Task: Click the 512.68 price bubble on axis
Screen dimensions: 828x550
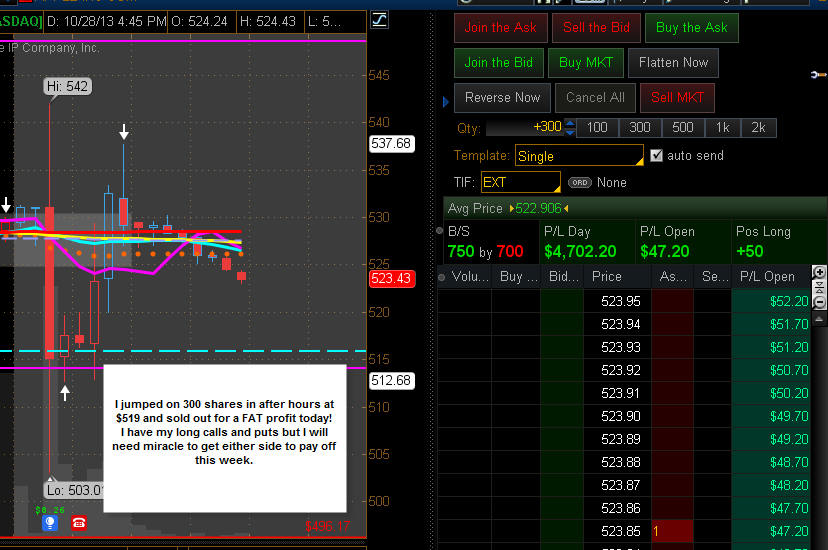Action: coord(391,381)
